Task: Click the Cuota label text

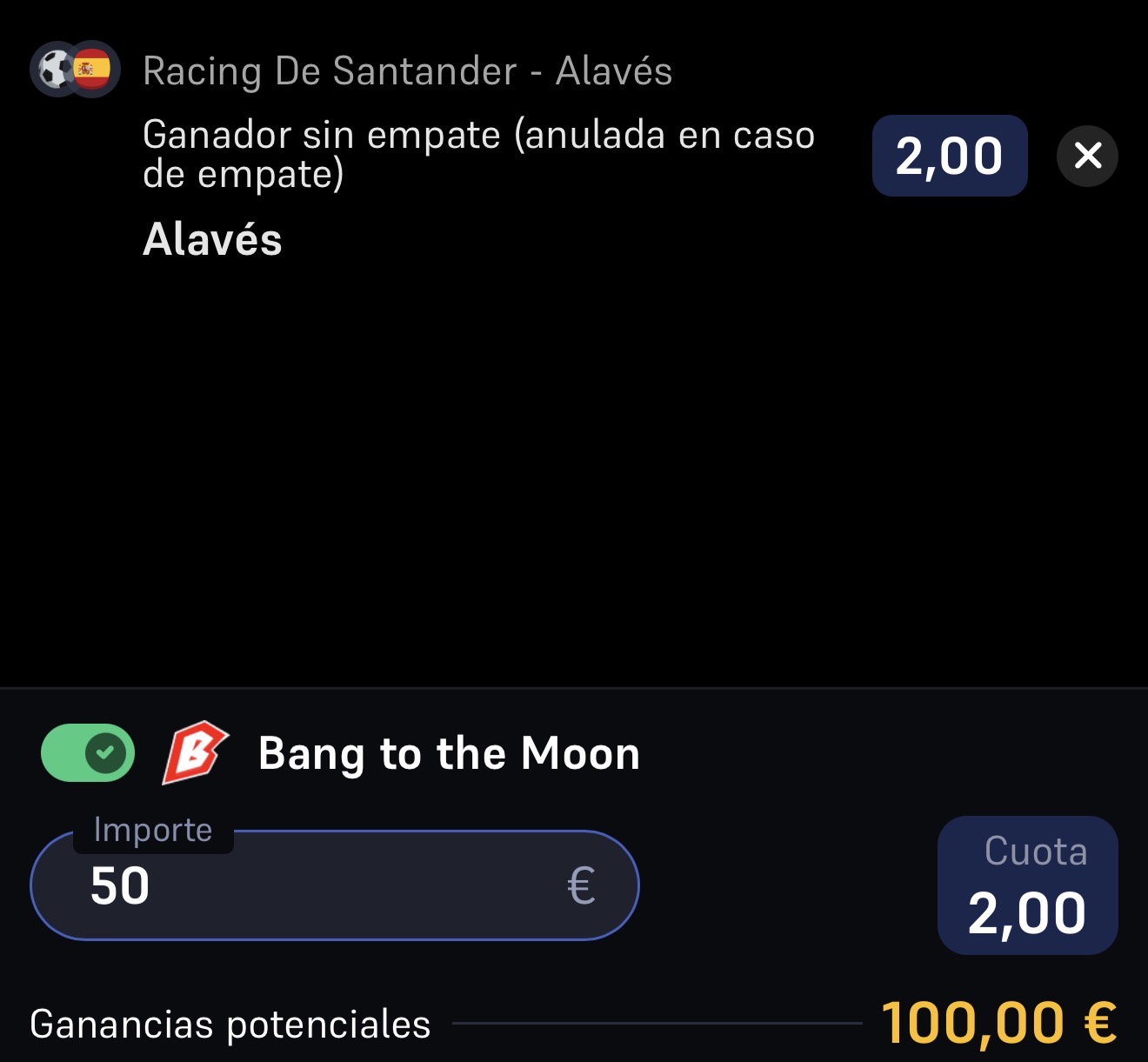Action: 1036,852
